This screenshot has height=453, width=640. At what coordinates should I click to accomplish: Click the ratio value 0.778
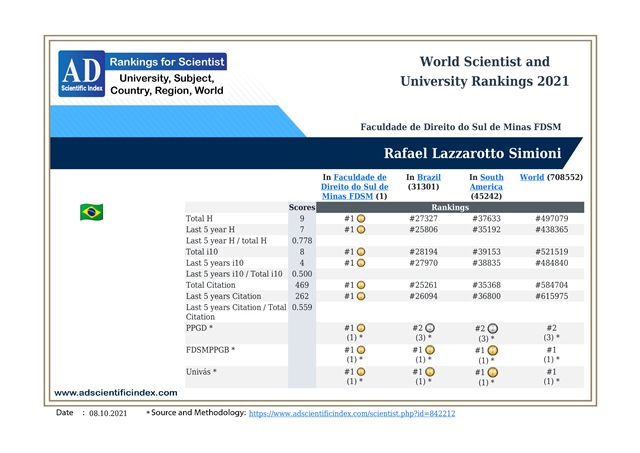(302, 241)
